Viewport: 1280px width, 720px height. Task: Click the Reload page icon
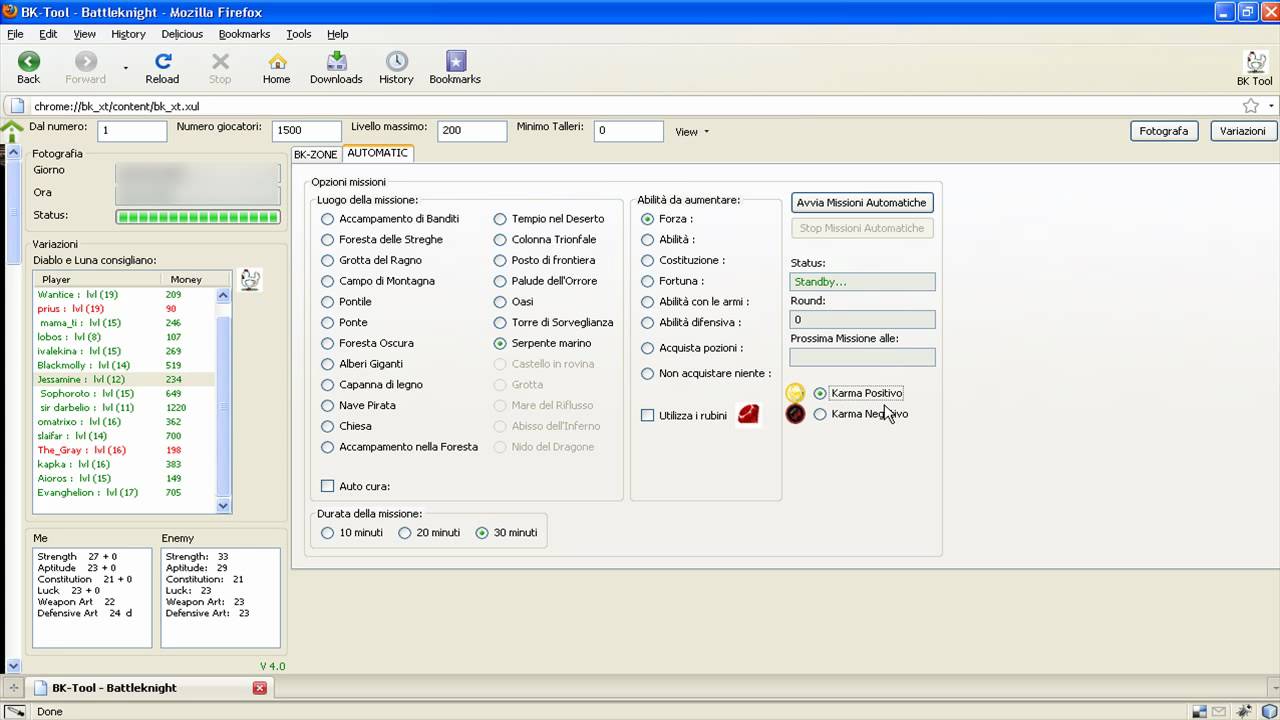162,62
